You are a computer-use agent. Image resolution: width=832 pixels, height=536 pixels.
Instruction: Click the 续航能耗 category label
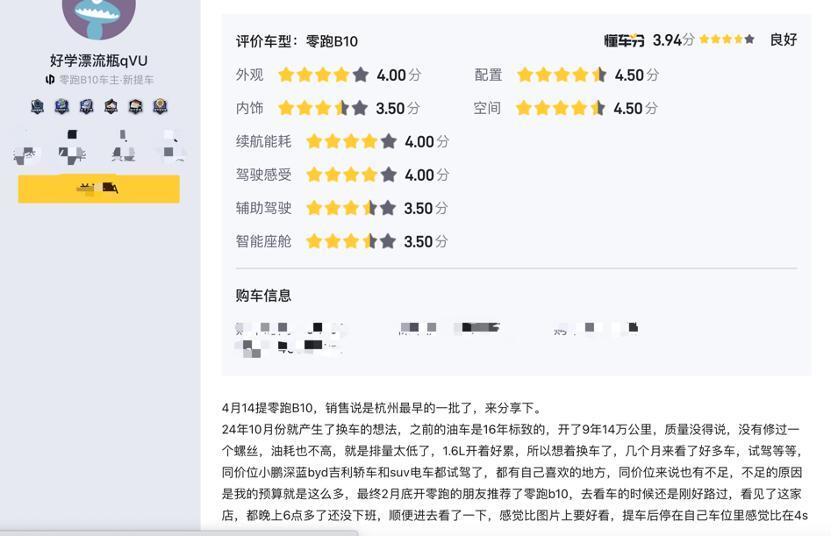click(x=264, y=142)
